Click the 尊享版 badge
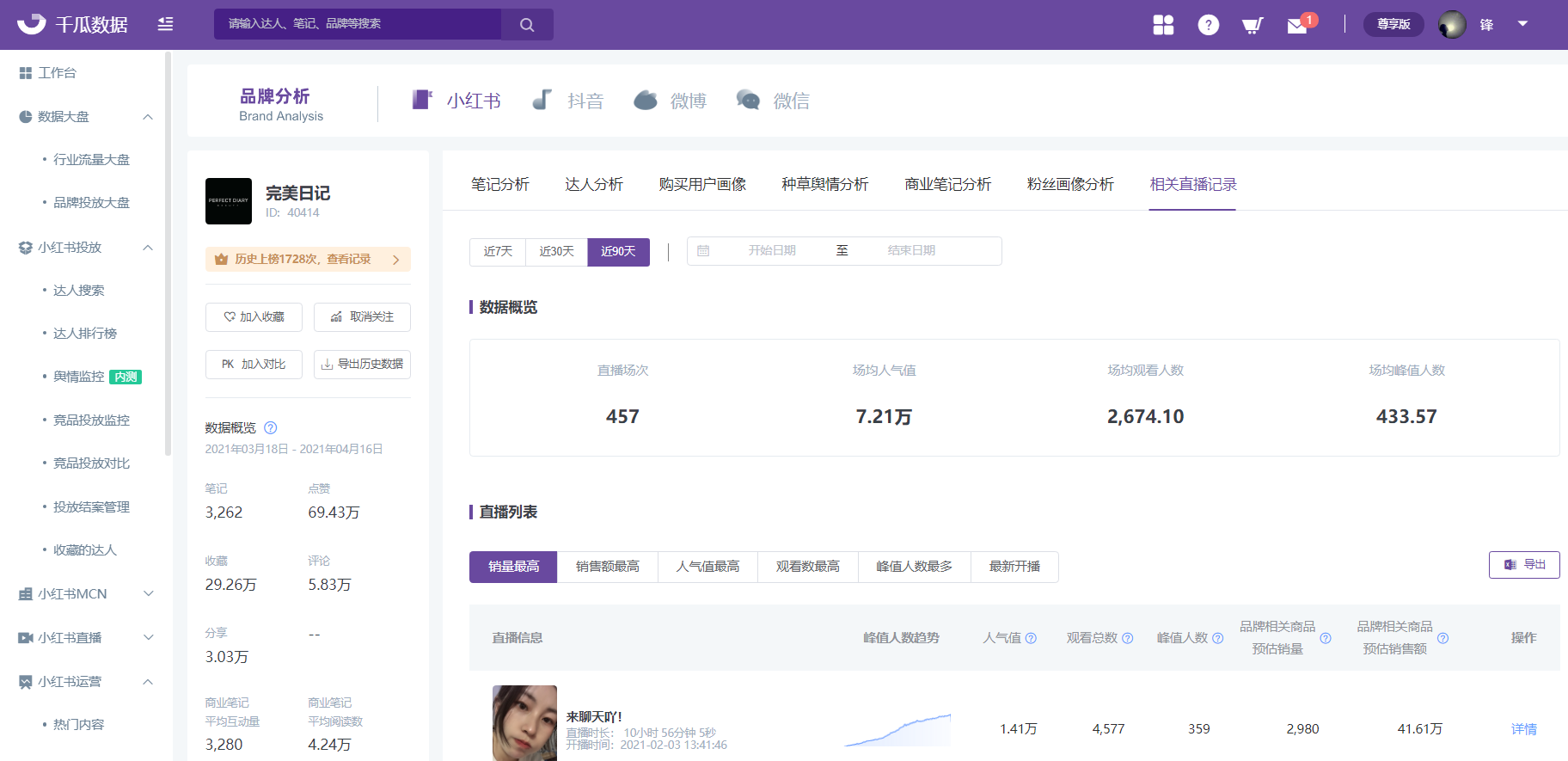The width and height of the screenshot is (1568, 761). pyautogui.click(x=1393, y=24)
